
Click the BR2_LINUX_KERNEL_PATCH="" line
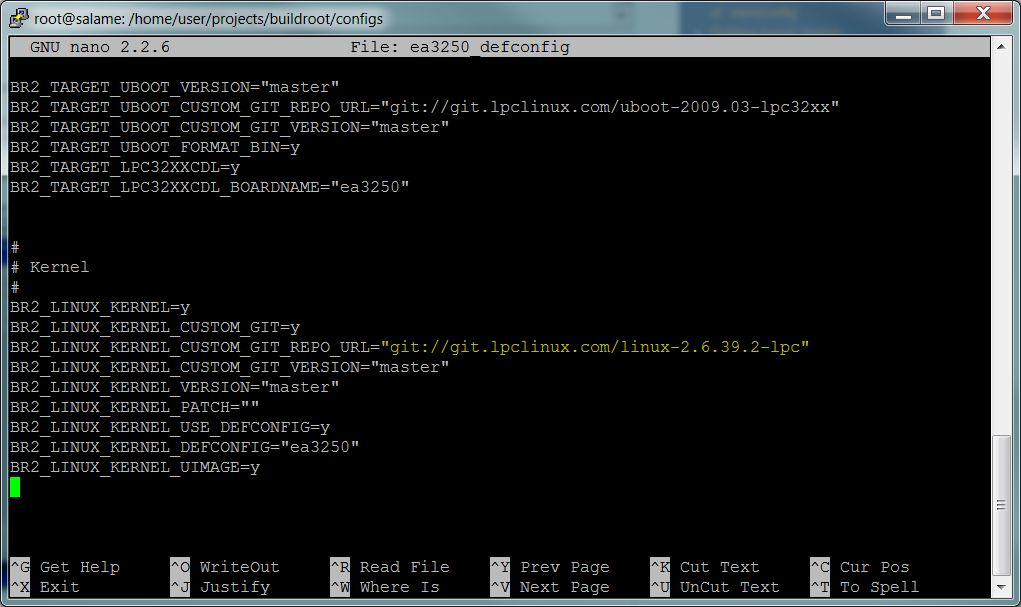(135, 407)
